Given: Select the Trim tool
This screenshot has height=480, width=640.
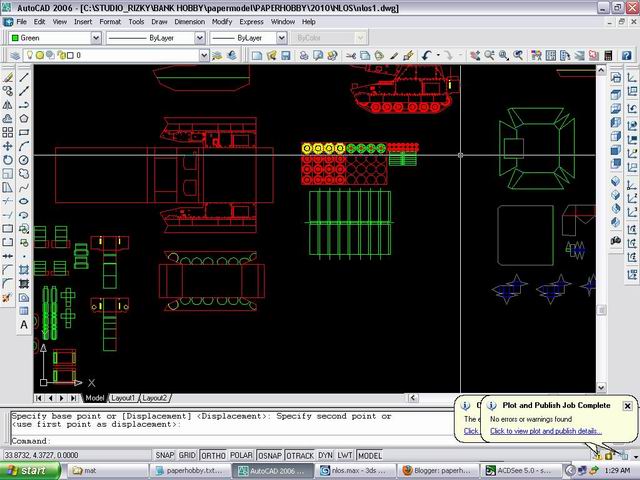Looking at the screenshot, I should pos(8,201).
